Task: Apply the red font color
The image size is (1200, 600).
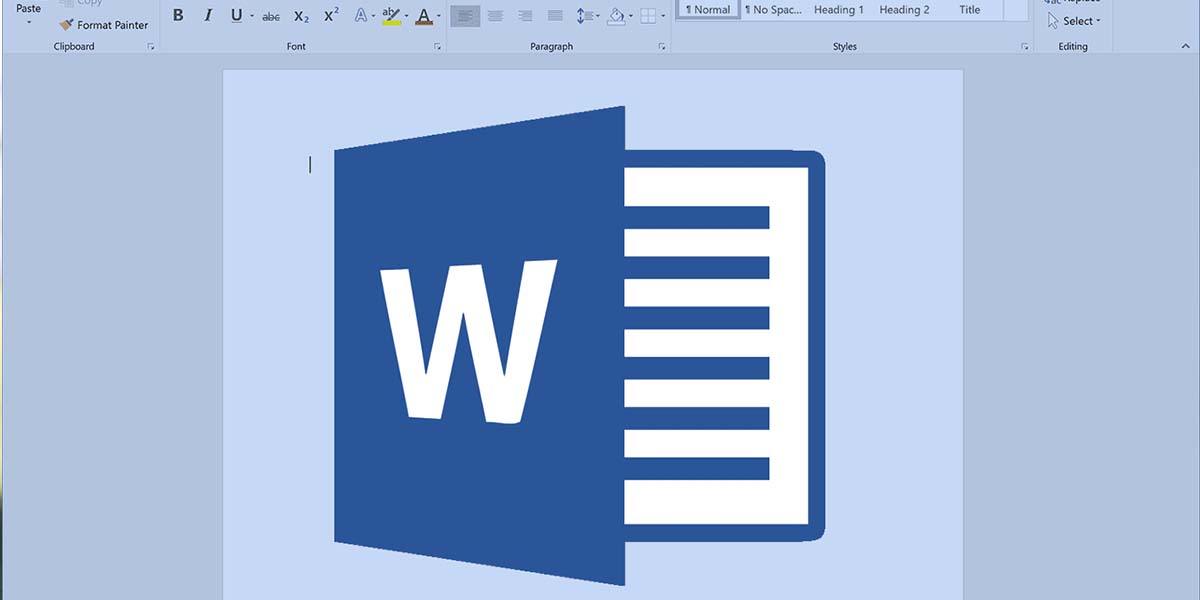Action: (x=424, y=16)
